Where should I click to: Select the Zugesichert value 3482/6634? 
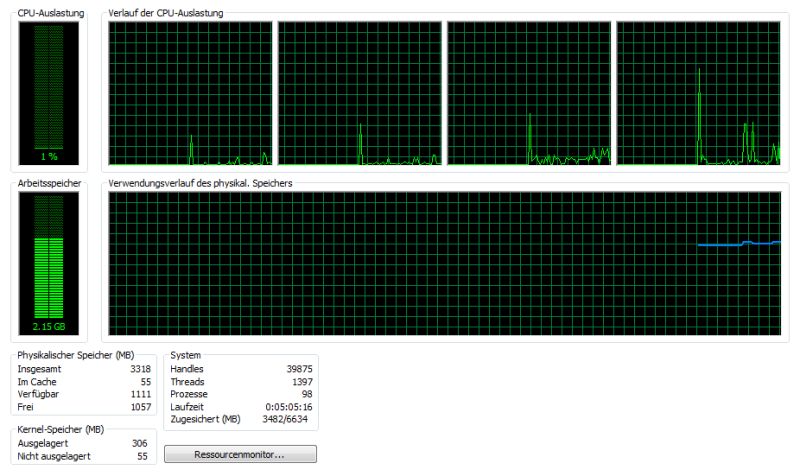pyautogui.click(x=285, y=419)
